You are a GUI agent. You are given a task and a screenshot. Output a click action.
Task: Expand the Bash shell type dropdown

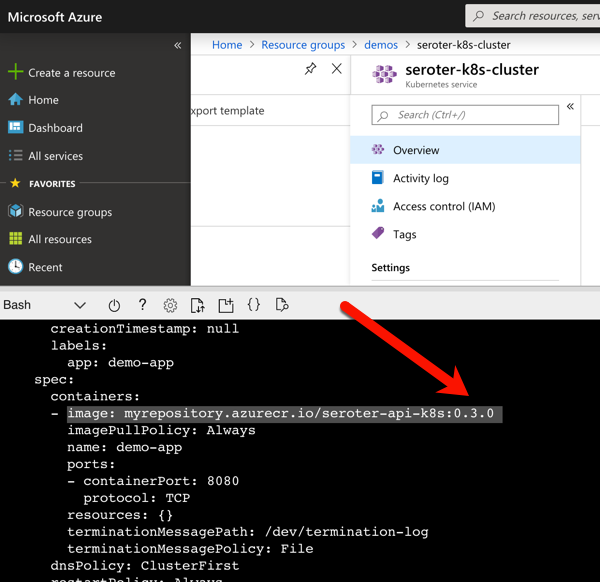coord(80,305)
